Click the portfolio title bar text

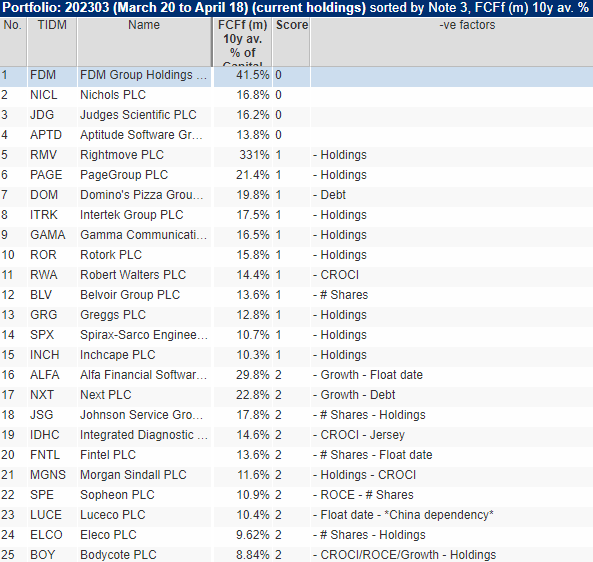point(295,8)
